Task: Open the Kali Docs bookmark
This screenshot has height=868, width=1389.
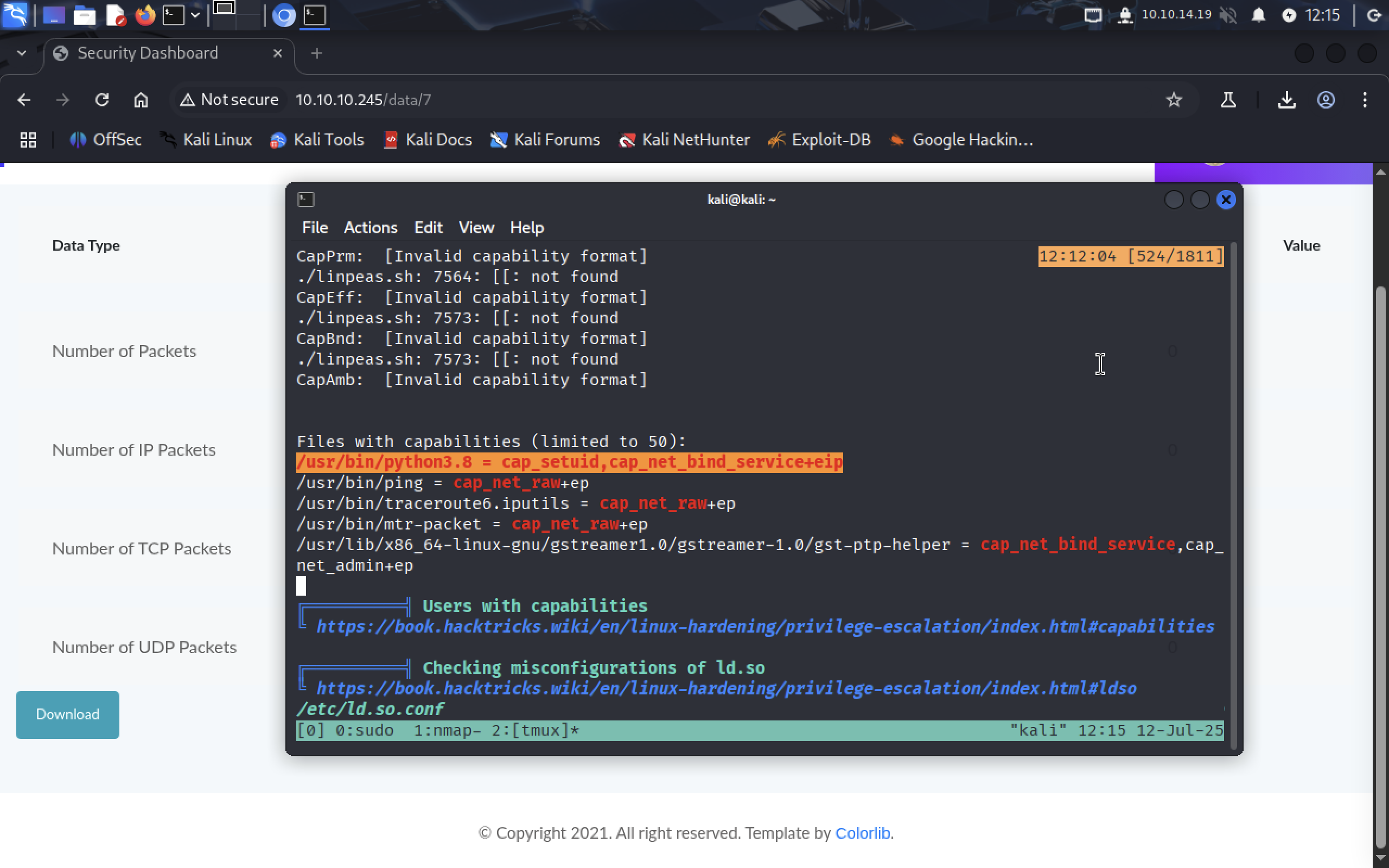Action: (428, 139)
